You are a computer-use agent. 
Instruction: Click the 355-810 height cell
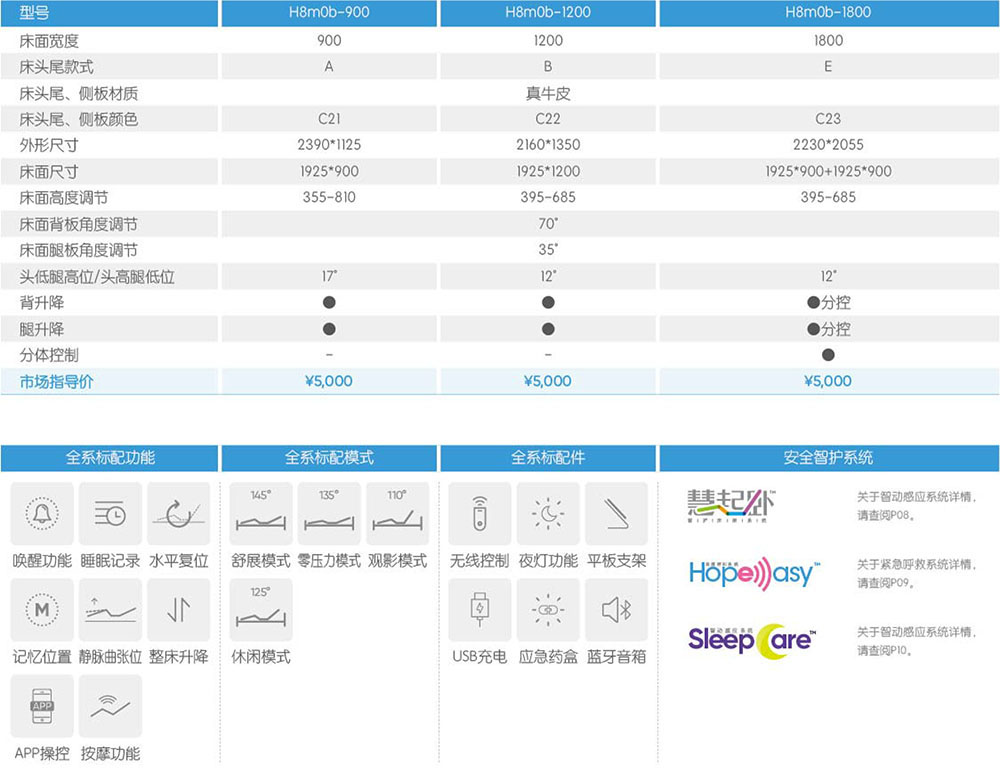(x=329, y=197)
